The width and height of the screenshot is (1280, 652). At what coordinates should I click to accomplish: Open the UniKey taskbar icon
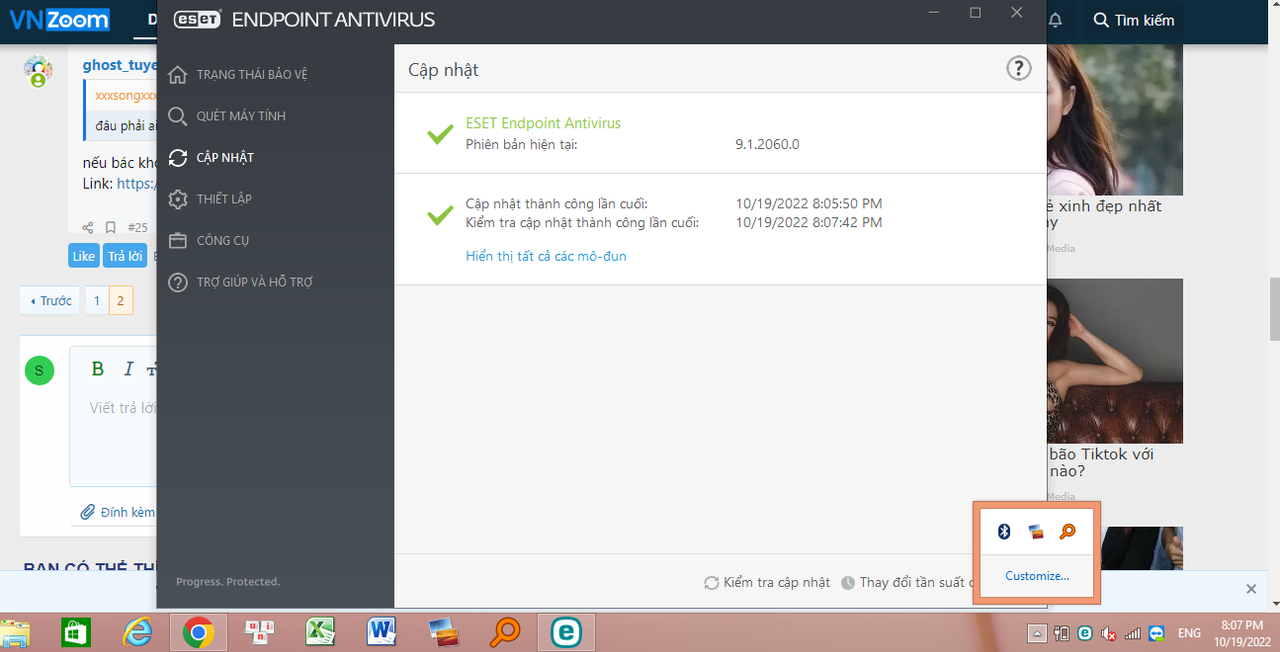261,632
